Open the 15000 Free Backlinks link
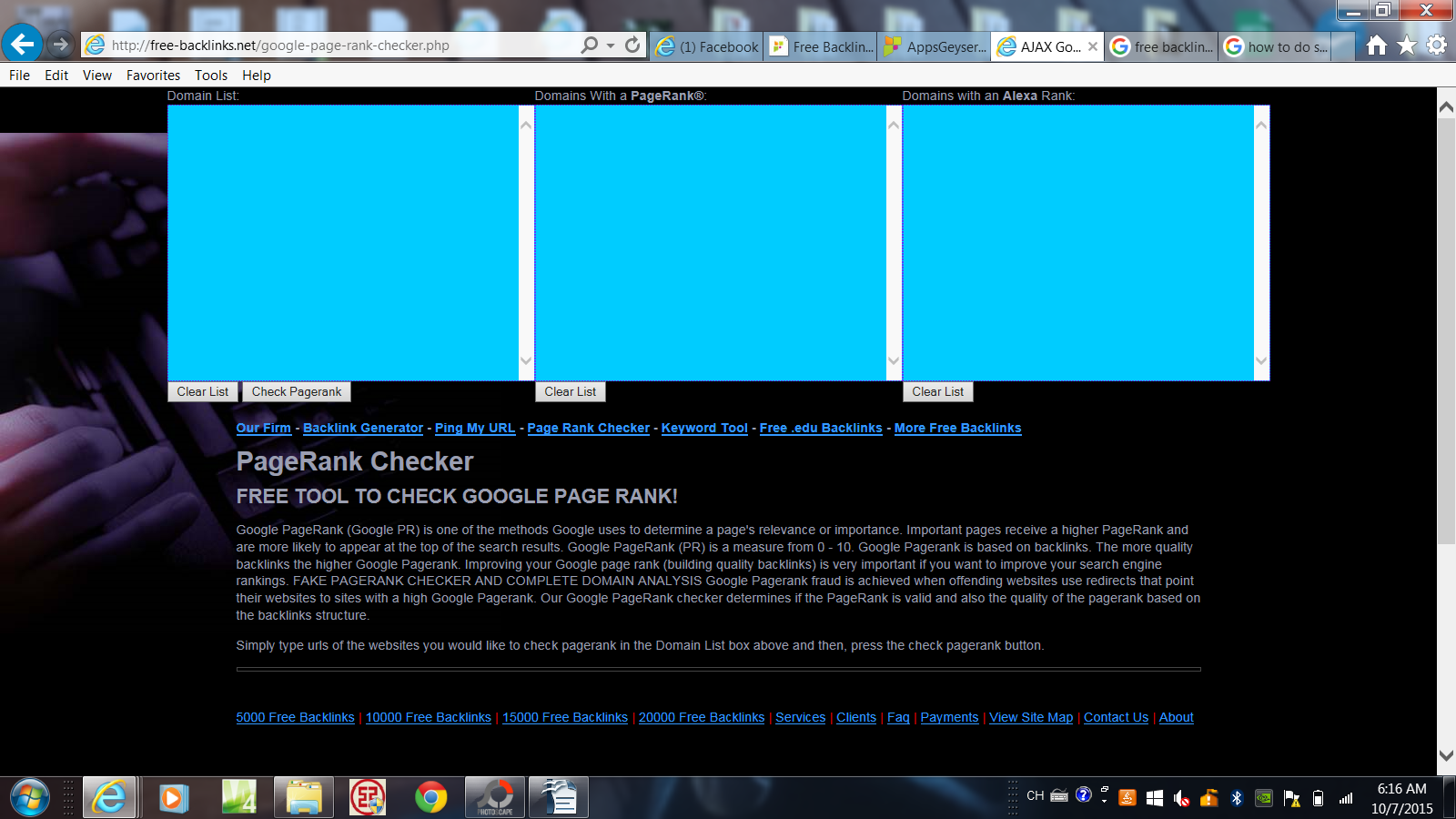 click(565, 717)
